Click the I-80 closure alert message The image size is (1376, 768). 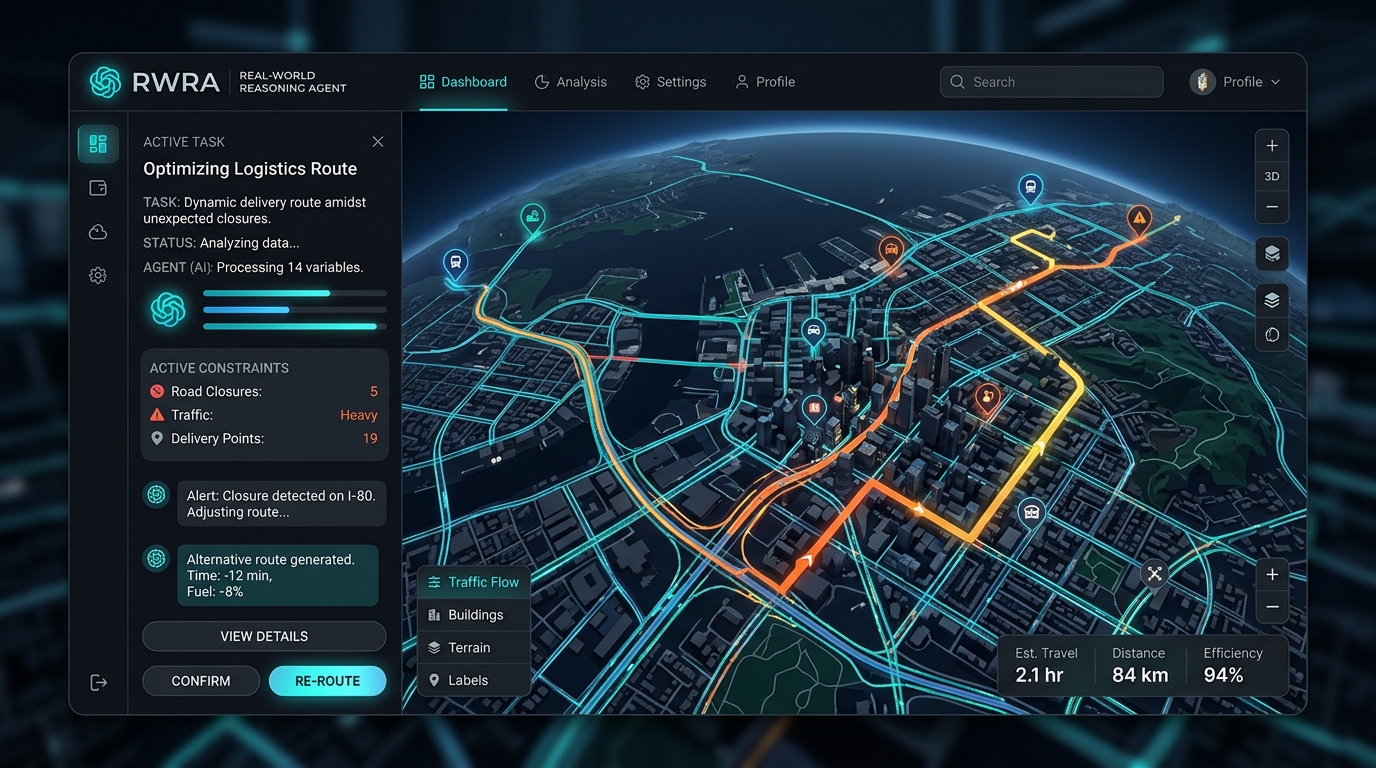[281, 504]
